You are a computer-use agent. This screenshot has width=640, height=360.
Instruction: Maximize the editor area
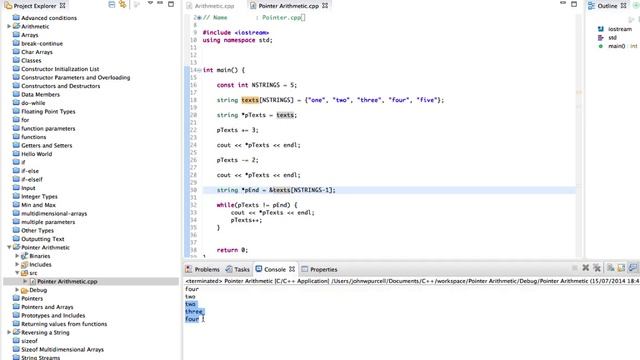pyautogui.click(x=574, y=4)
